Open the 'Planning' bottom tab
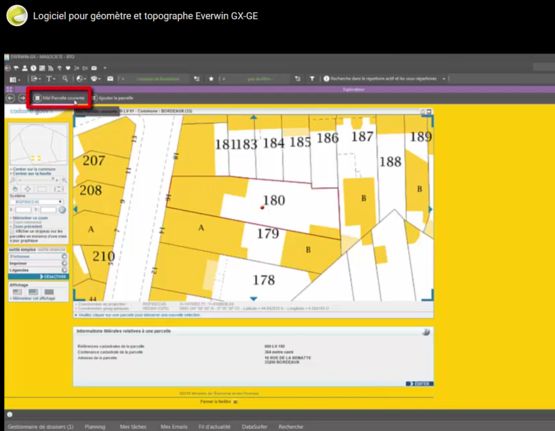 (95, 427)
